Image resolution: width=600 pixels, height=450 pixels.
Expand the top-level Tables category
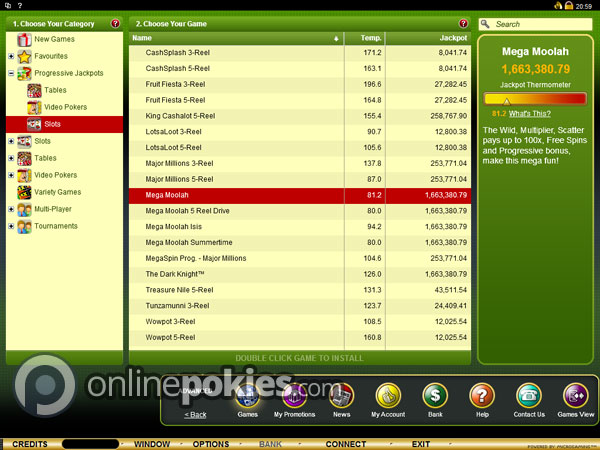point(11,158)
